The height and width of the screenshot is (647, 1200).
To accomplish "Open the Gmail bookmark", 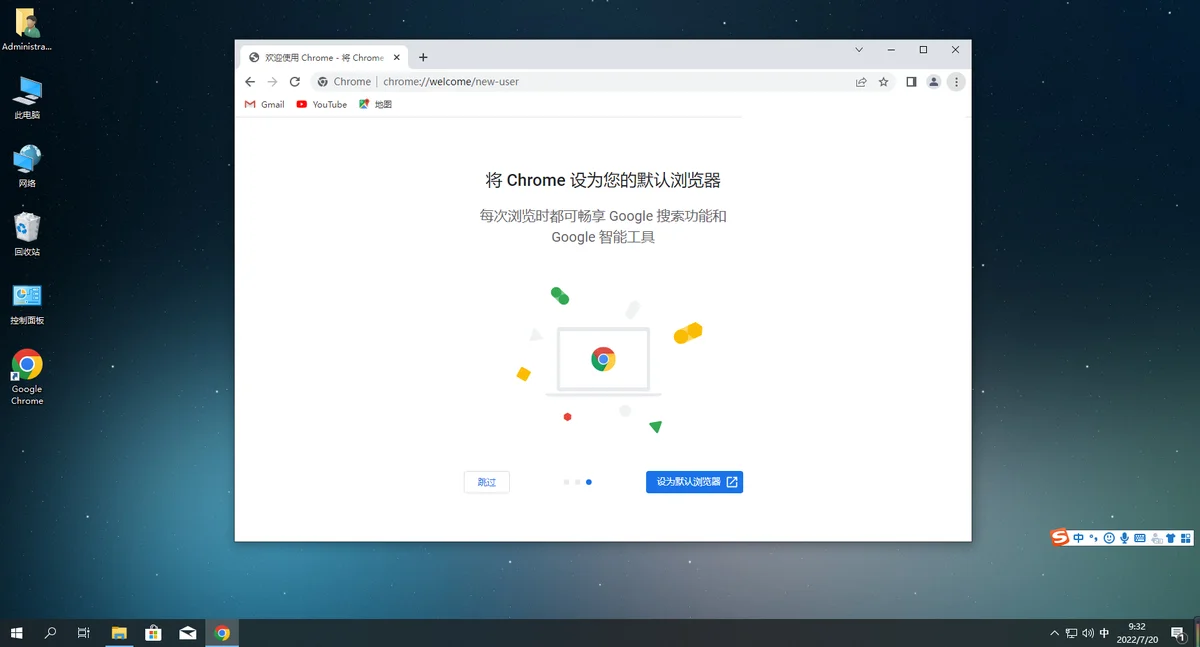I will click(x=265, y=104).
